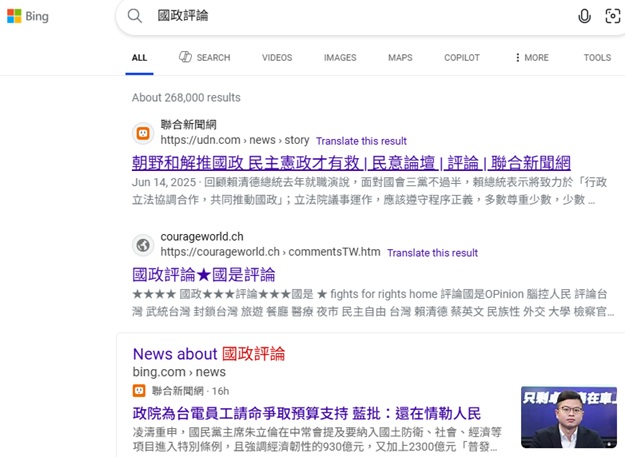
Task: Click the magnifying glass search icon
Action: tap(135, 16)
